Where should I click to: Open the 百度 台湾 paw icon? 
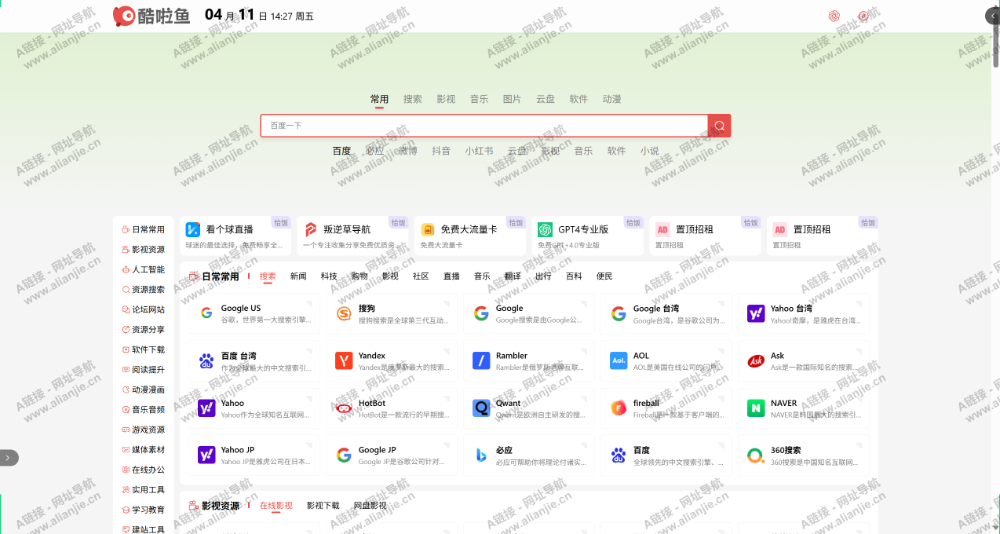[x=206, y=360]
